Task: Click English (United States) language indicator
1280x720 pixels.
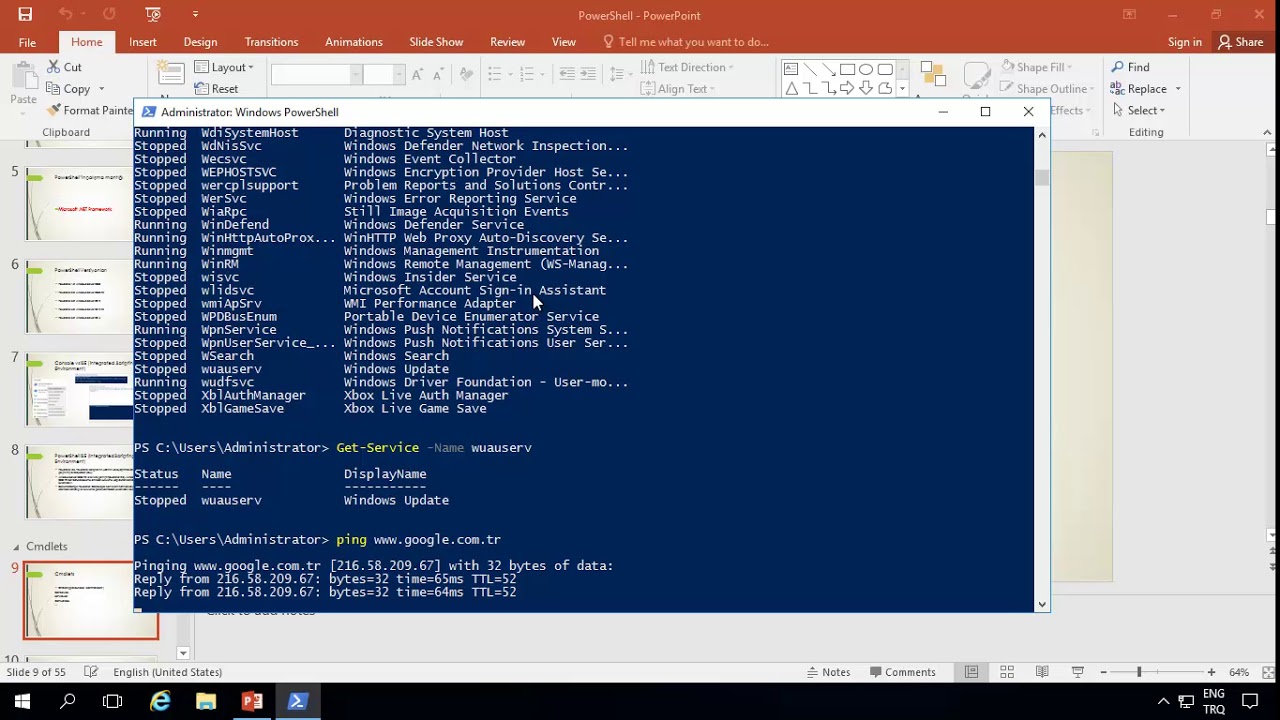Action: [x=167, y=672]
